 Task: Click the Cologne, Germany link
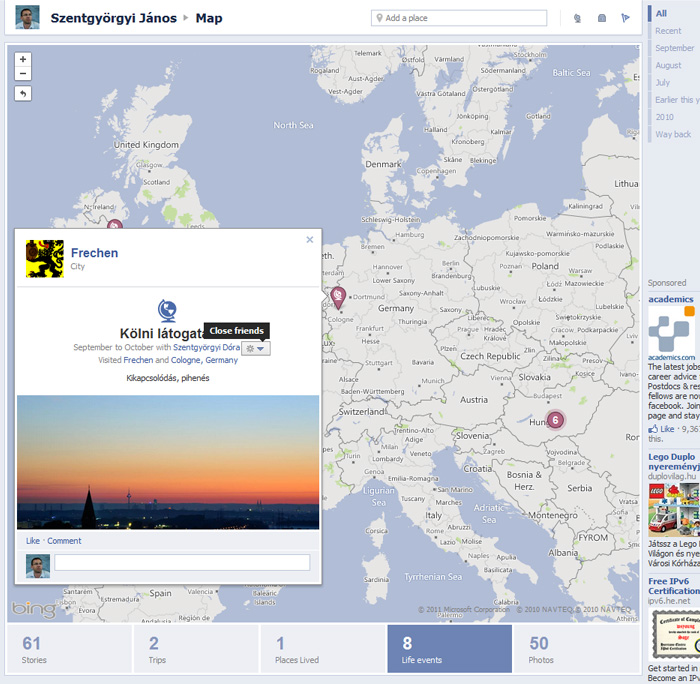click(x=204, y=360)
